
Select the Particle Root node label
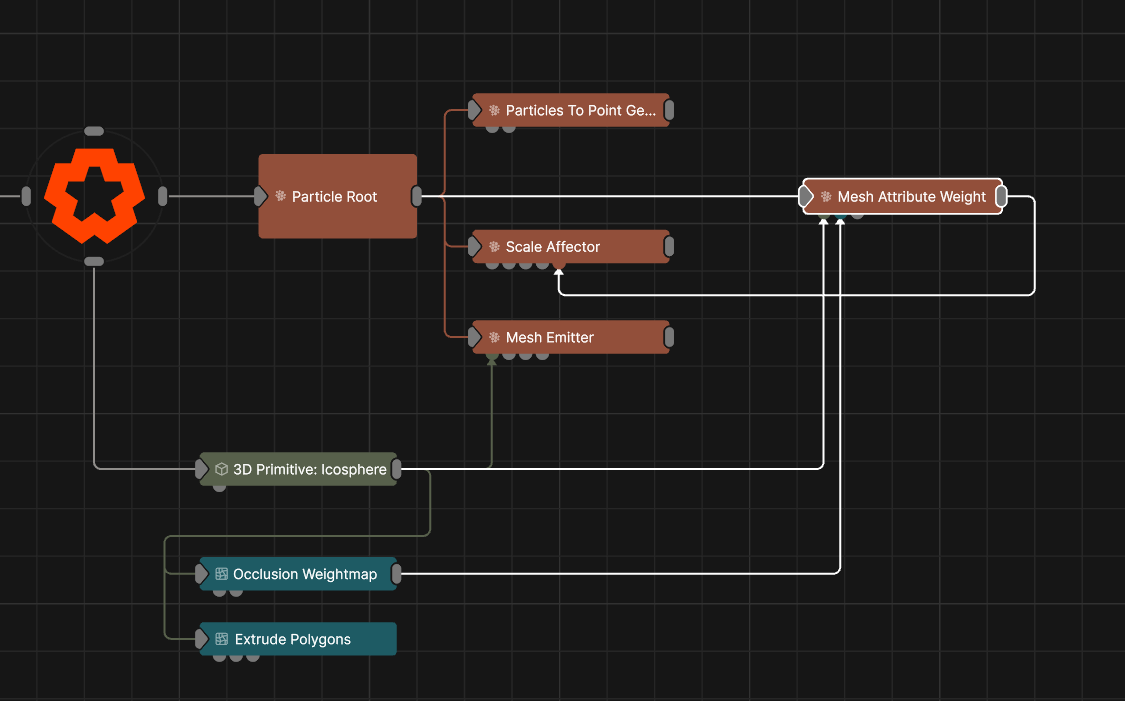(334, 197)
